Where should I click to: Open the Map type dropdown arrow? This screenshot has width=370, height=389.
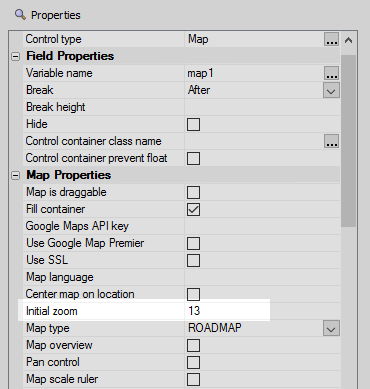331,328
